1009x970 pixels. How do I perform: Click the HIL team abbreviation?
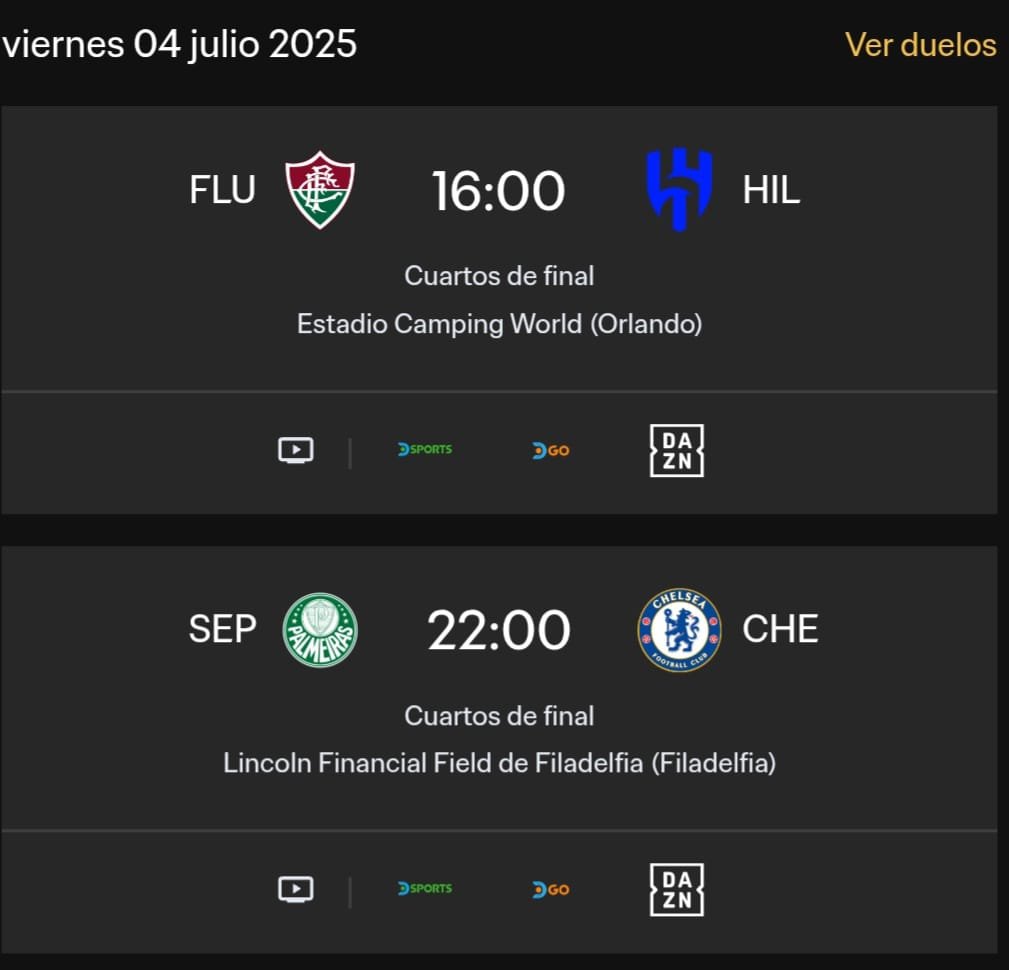tap(771, 190)
